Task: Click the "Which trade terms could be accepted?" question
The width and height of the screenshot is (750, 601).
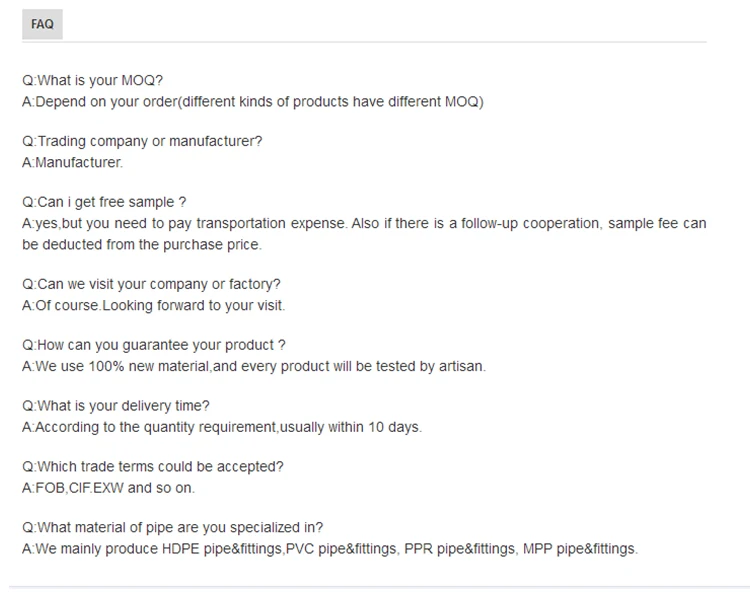Action: [153, 468]
